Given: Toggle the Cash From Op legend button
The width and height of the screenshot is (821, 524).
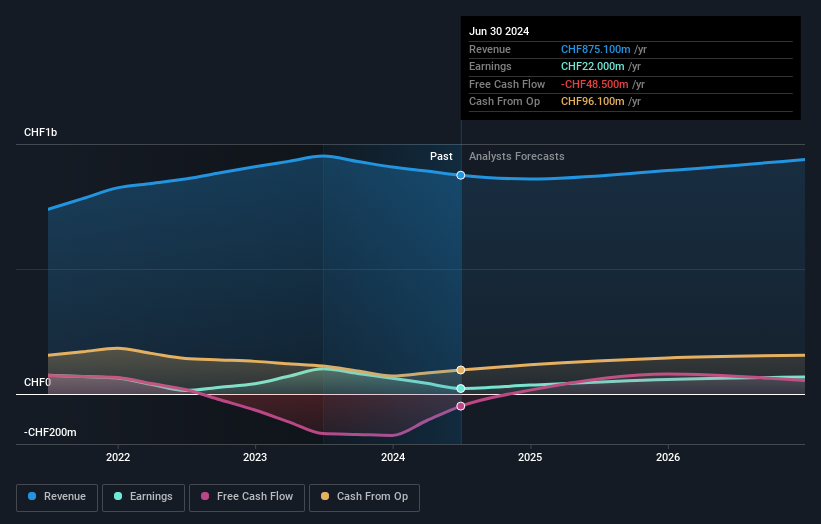Looking at the screenshot, I should (364, 497).
